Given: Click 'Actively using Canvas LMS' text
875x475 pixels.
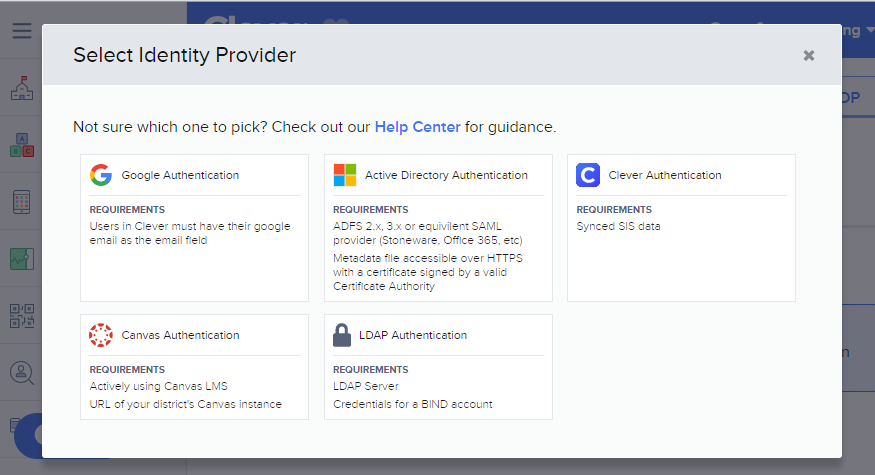Looking at the screenshot, I should (158, 386).
